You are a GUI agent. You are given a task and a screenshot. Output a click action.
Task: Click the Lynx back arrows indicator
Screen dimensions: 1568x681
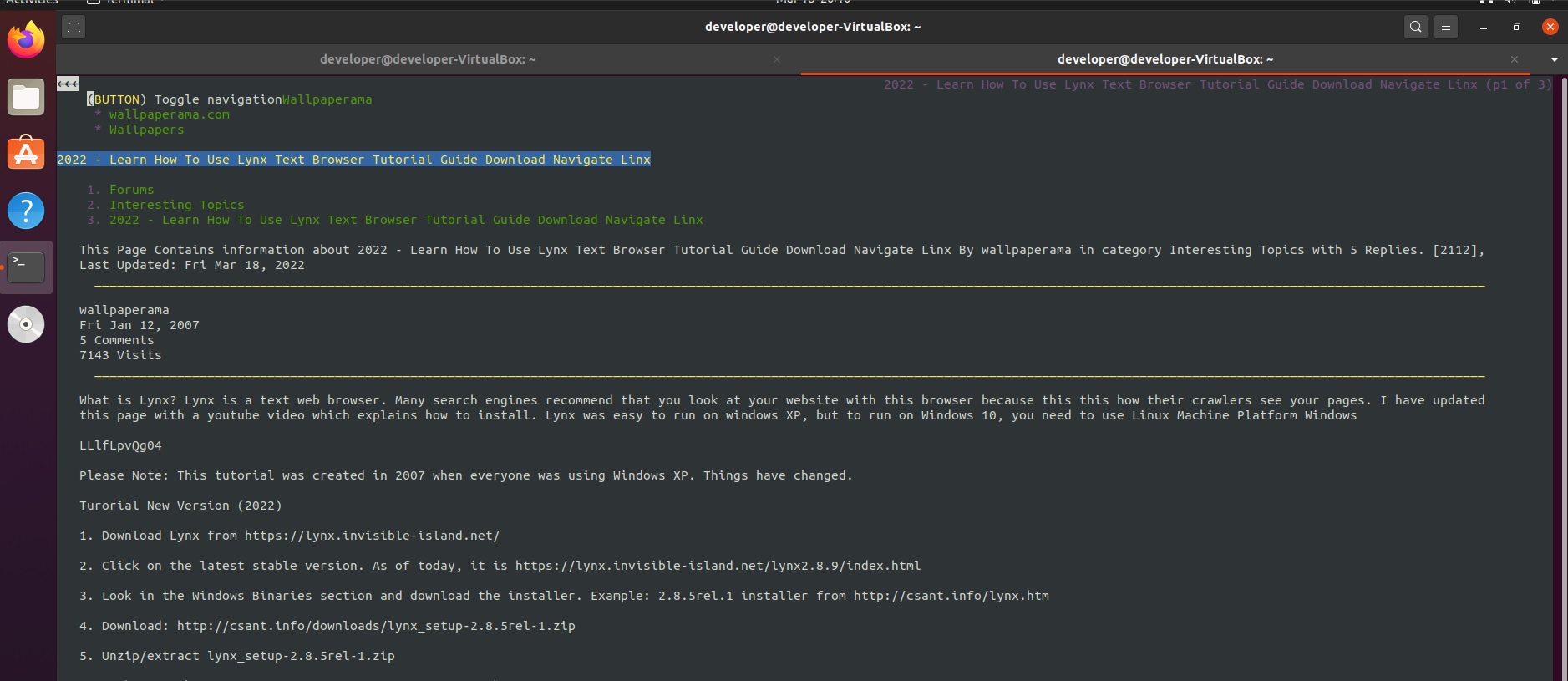click(x=69, y=84)
